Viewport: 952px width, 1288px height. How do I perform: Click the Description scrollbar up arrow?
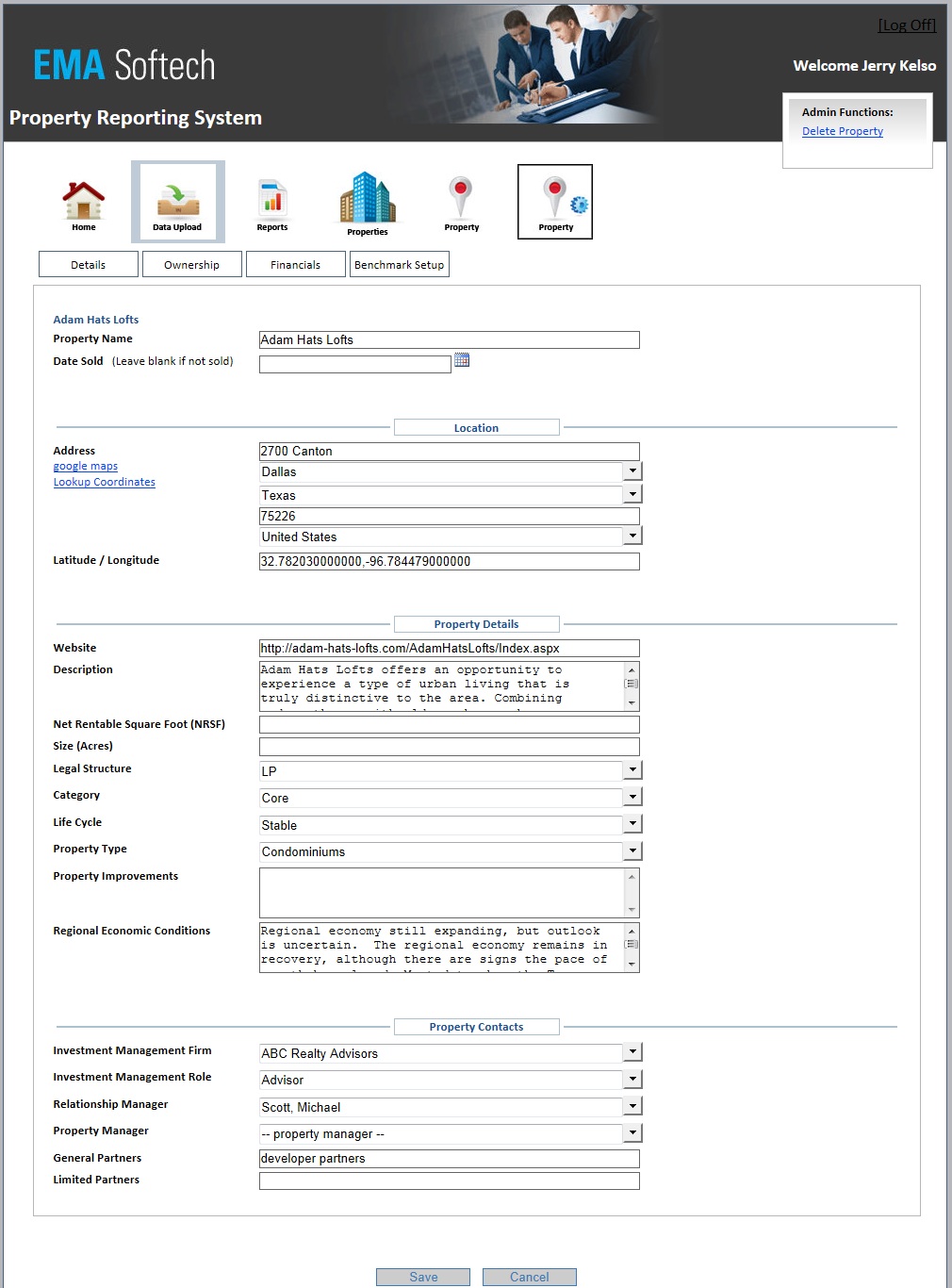[x=632, y=670]
